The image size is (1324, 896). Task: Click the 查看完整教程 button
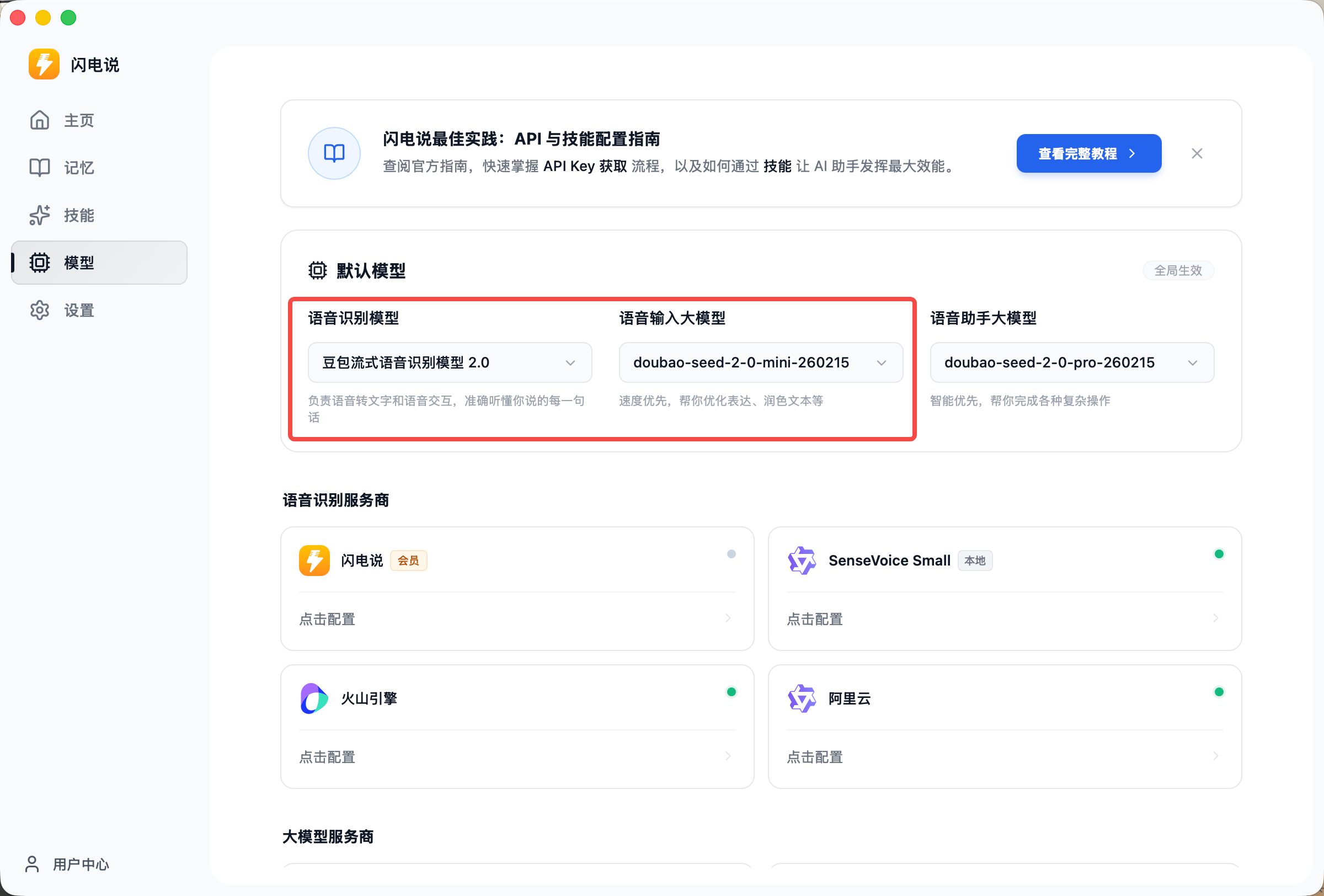pos(1088,153)
